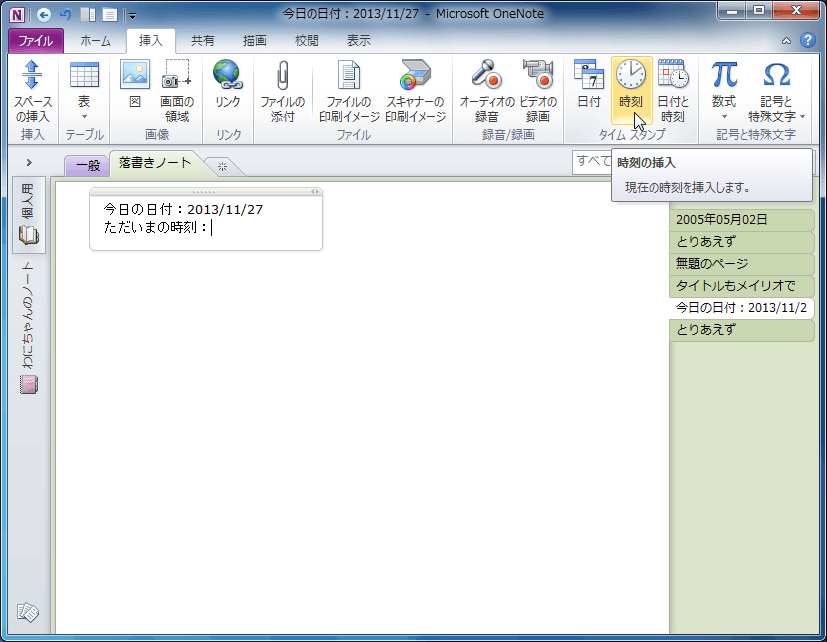The image size is (827, 642).
Task: Click the OneNote application icon
Action: (17, 15)
